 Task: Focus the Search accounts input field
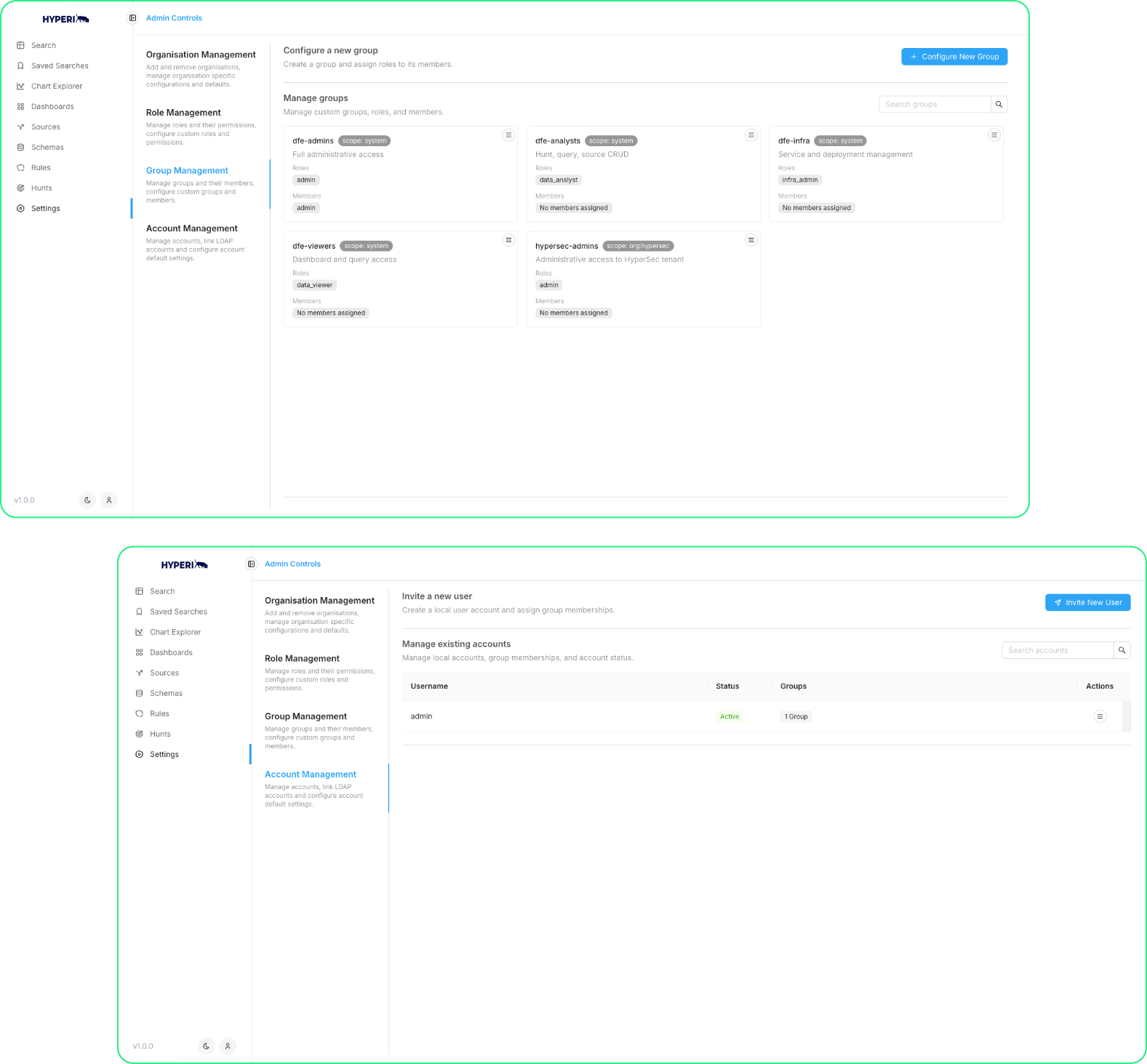pyautogui.click(x=1058, y=650)
